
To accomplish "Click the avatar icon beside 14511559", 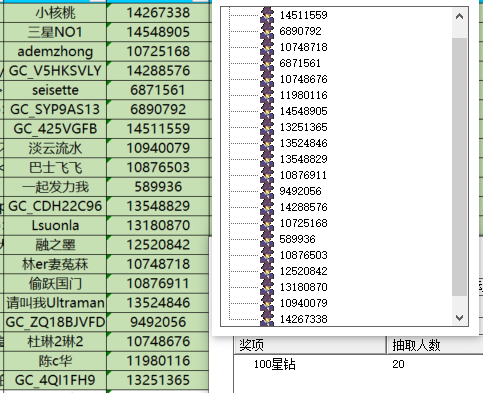I will pyautogui.click(x=267, y=15).
